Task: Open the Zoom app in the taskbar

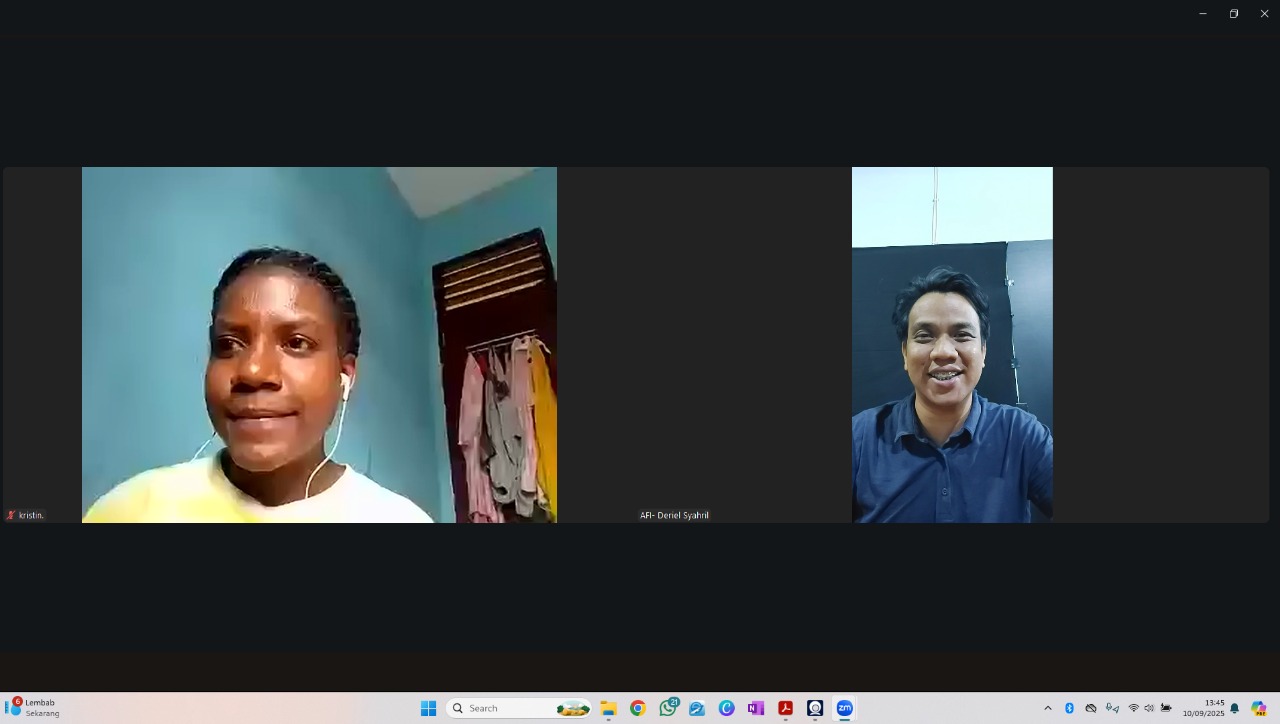Action: (x=844, y=708)
